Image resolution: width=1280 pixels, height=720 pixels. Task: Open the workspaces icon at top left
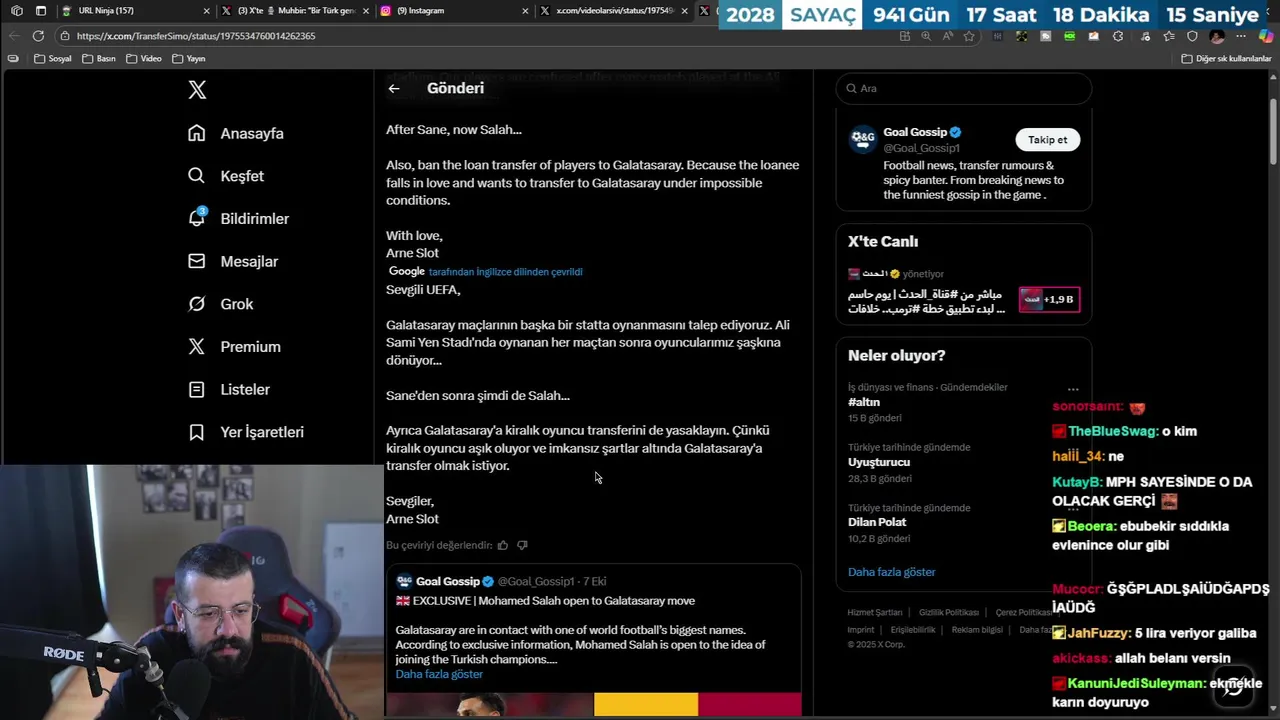point(16,11)
